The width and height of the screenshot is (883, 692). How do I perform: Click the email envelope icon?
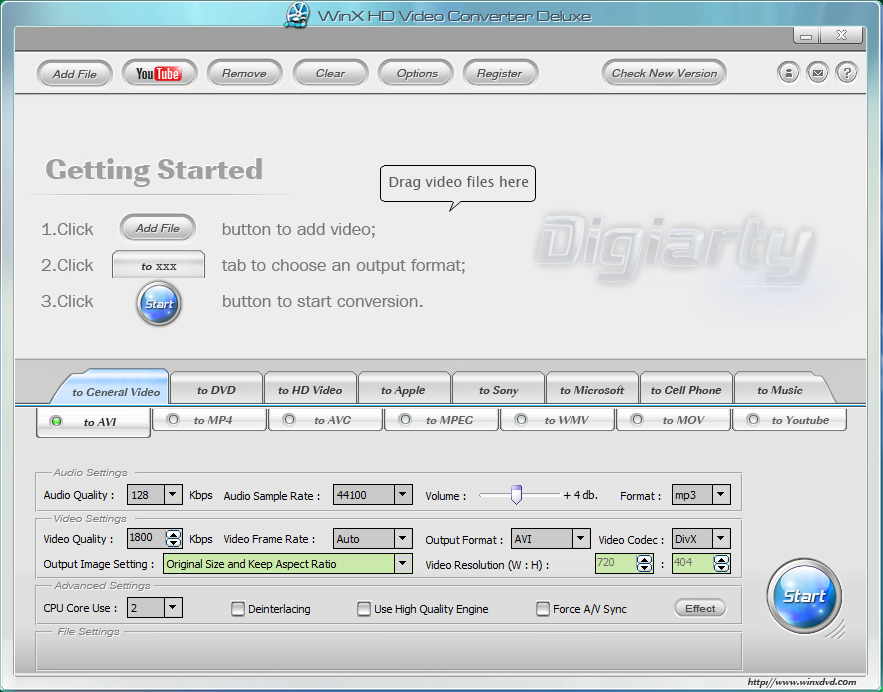(x=818, y=73)
